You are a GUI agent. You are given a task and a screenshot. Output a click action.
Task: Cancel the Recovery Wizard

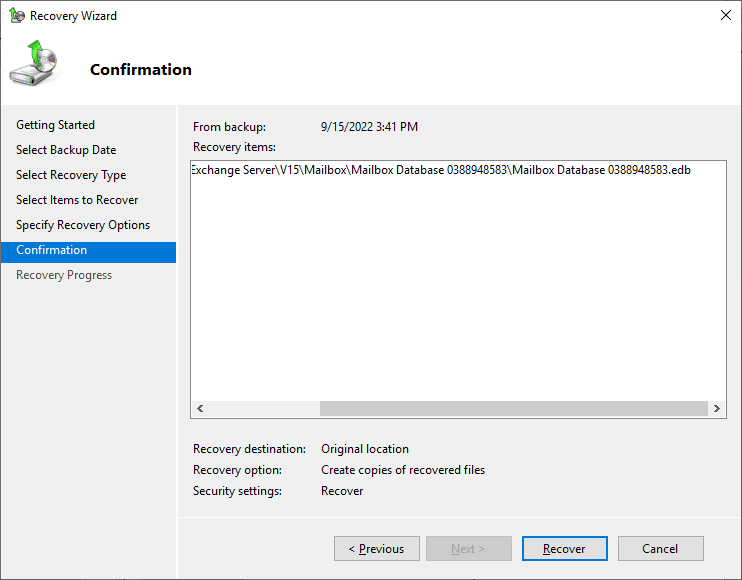tap(661, 548)
